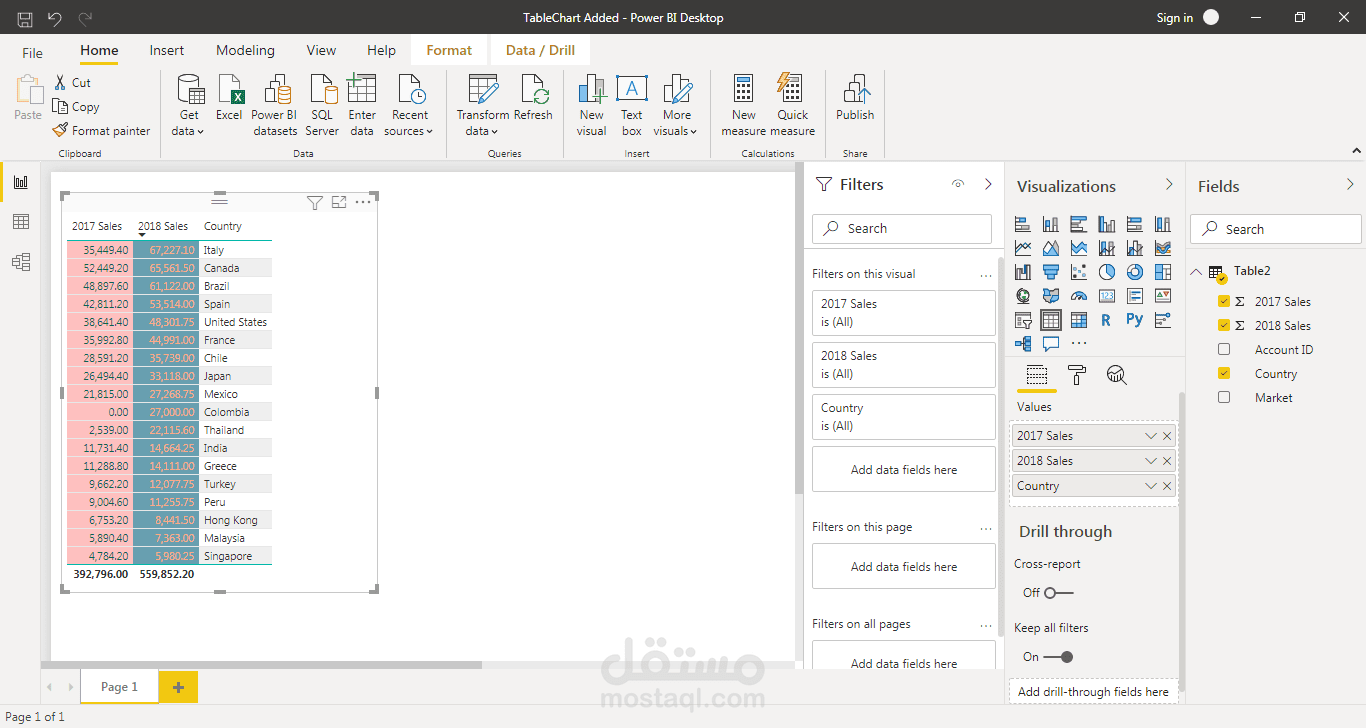Viewport: 1366px width, 728px height.
Task: Click the filter icon on the table visual
Action: pyautogui.click(x=315, y=203)
